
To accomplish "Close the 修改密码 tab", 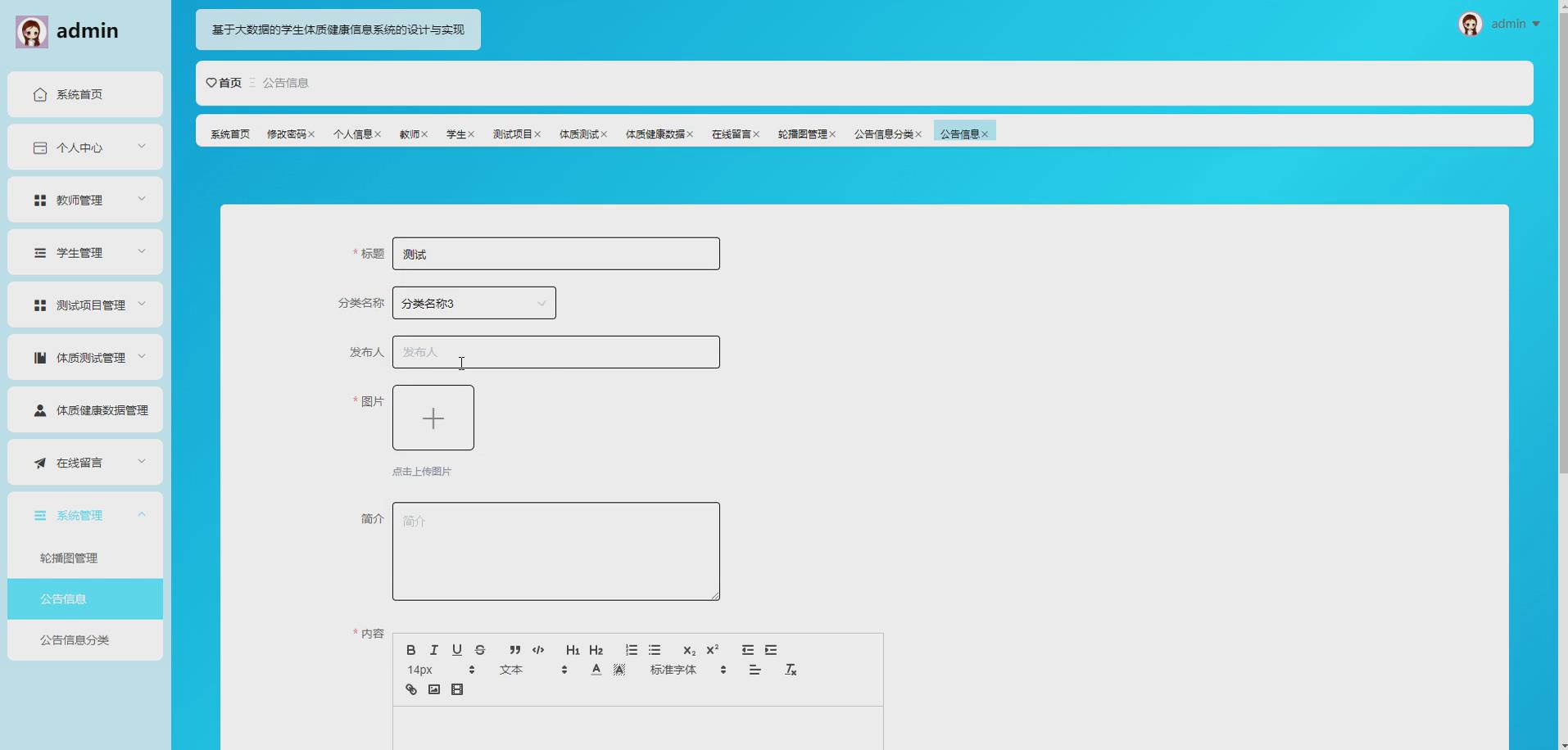I will 311,134.
